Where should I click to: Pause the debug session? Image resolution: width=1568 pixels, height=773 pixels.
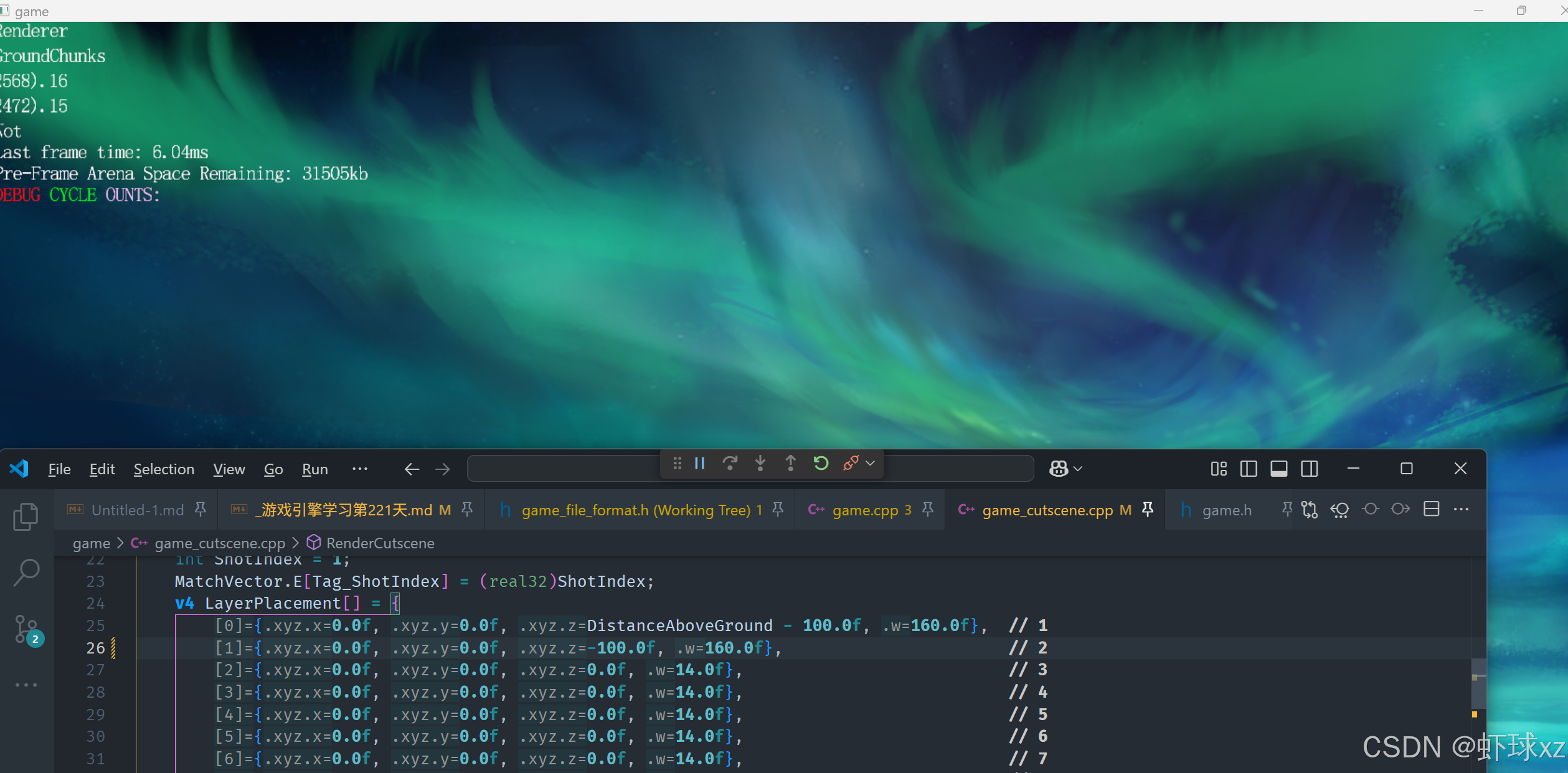pos(700,464)
